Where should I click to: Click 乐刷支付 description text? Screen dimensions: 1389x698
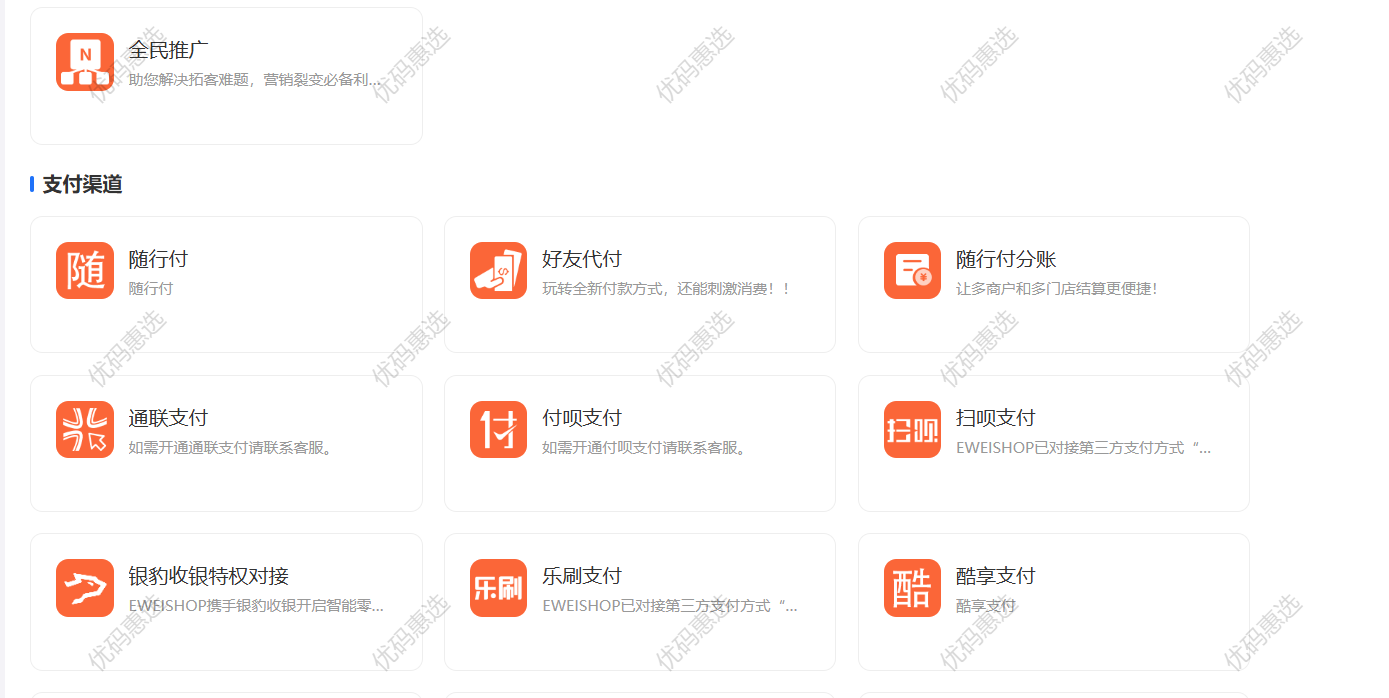tap(669, 606)
